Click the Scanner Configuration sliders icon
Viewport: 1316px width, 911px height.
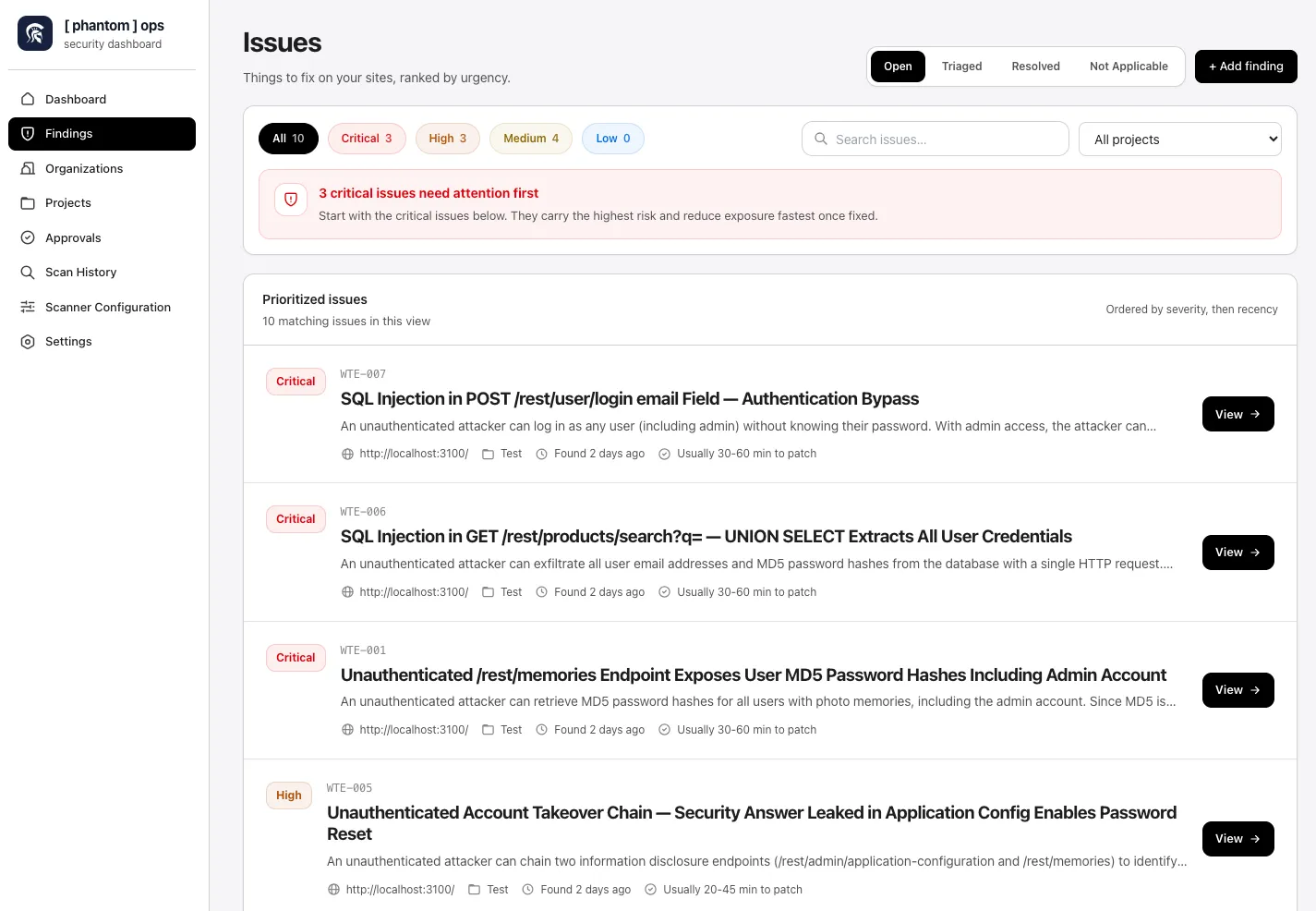coord(28,307)
